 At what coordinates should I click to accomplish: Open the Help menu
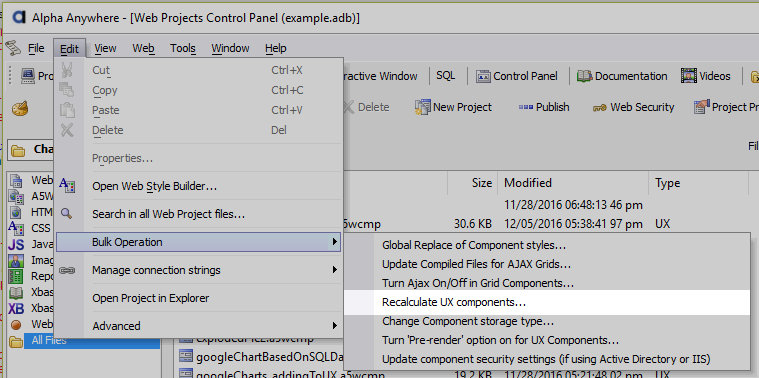click(275, 48)
